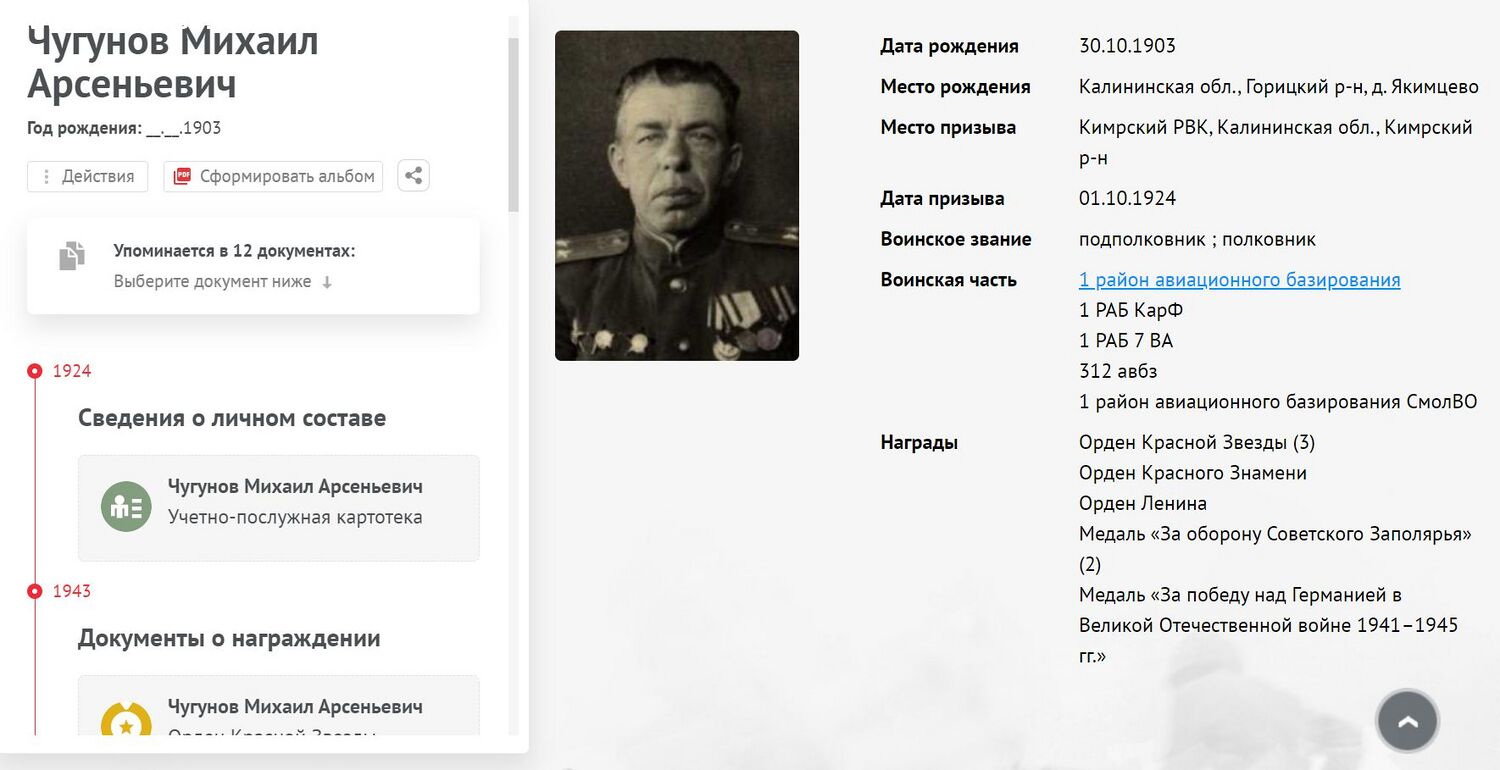Click the Сведения о личном составе heading
The image size is (1500, 770).
[232, 418]
